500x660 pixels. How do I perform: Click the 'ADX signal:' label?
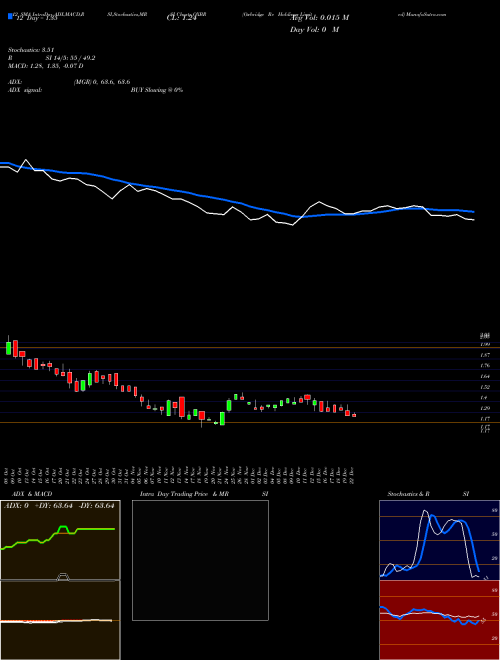(25, 90)
